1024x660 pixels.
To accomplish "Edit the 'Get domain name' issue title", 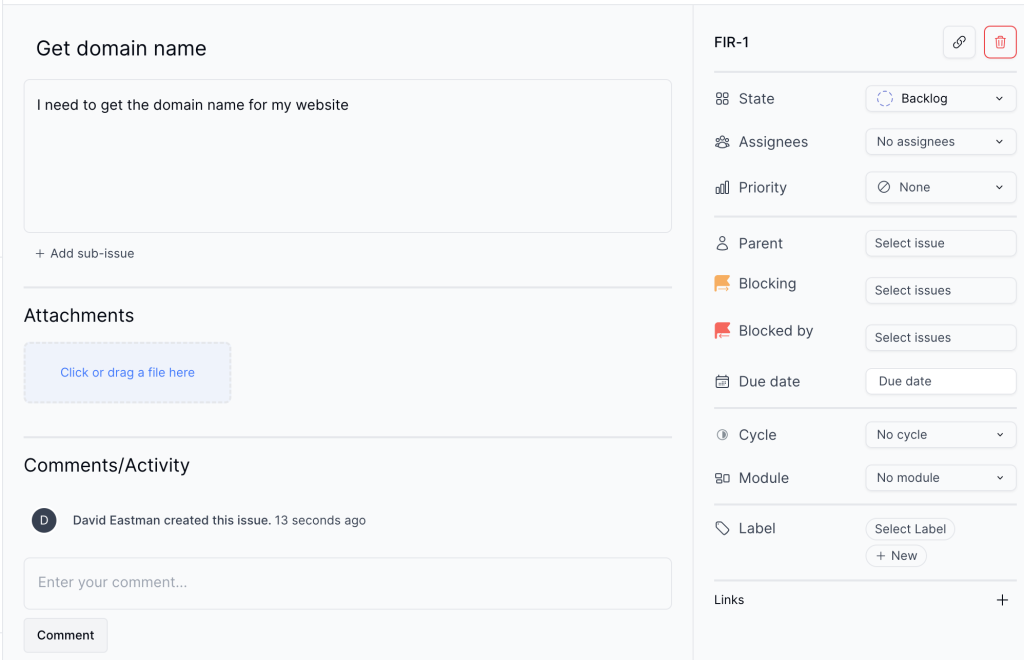I will (121, 48).
